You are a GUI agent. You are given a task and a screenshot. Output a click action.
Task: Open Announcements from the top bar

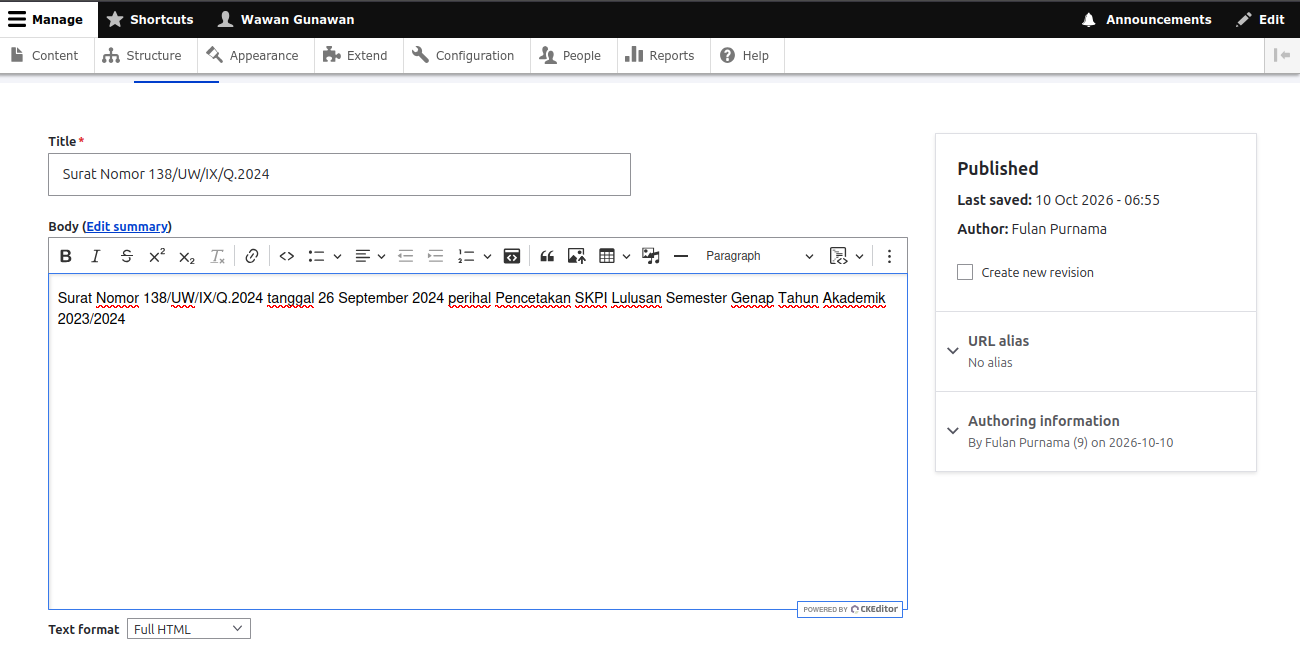pyautogui.click(x=1147, y=19)
